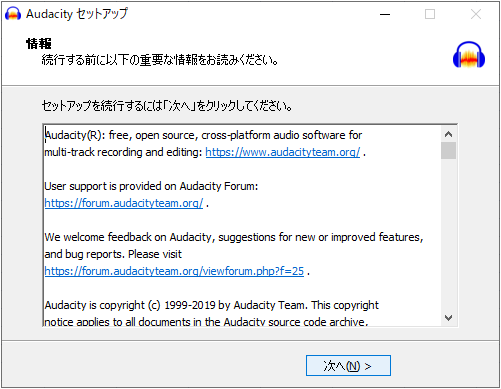501x389 pixels.
Task: Click the empty scrollbar track below the thumb
Action: click(x=448, y=234)
